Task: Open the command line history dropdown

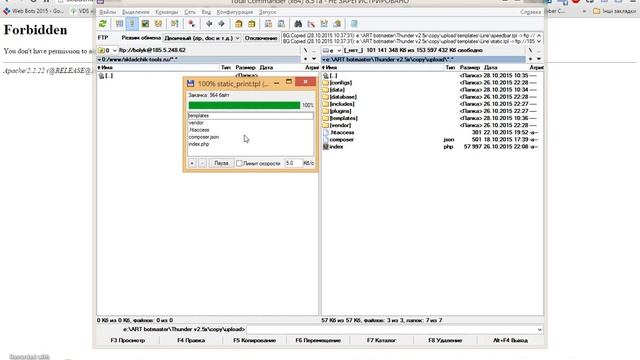Action: tap(540, 329)
